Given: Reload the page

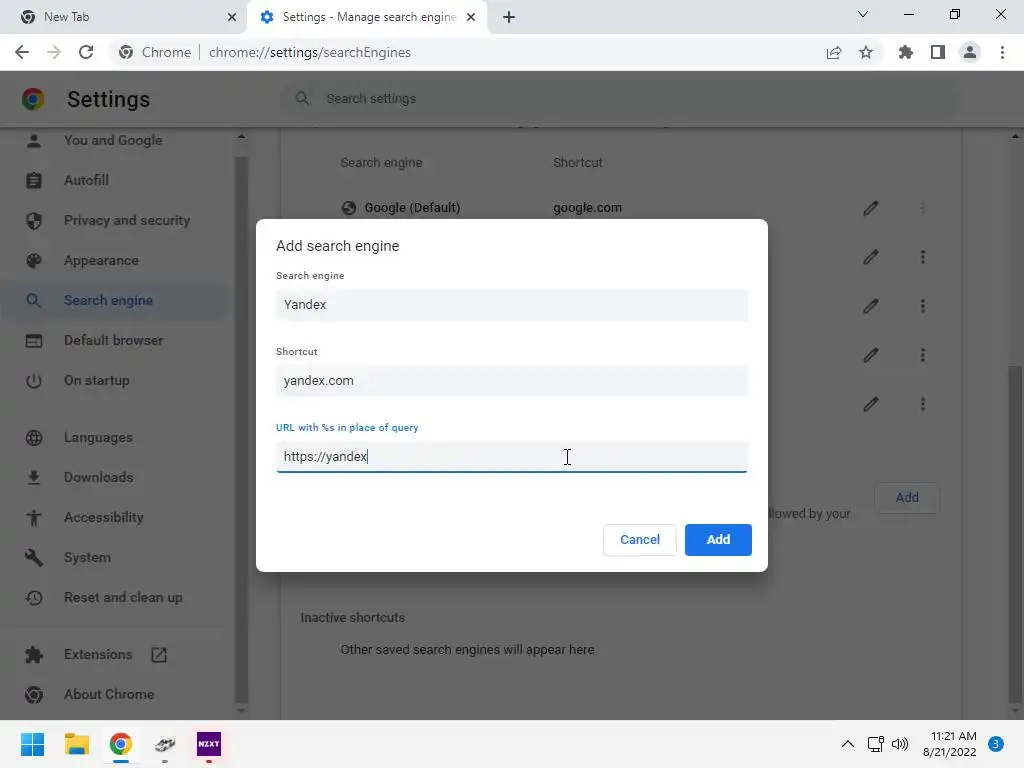Looking at the screenshot, I should pyautogui.click(x=86, y=52).
